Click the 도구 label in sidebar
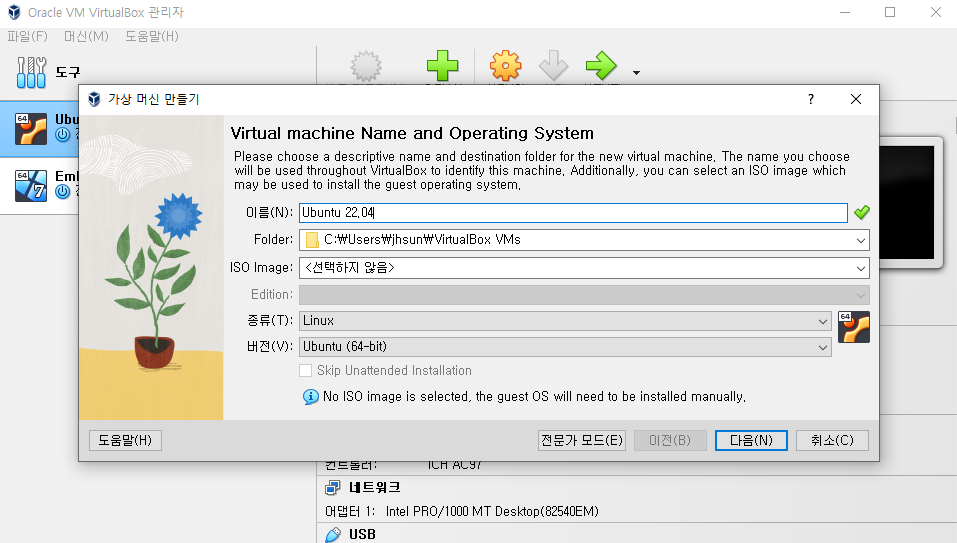 (68, 72)
